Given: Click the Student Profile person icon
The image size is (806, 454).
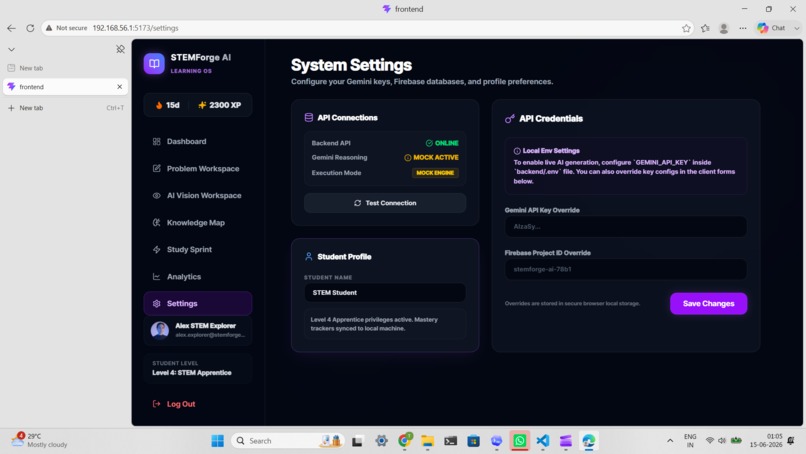Looking at the screenshot, I should 308,257.
